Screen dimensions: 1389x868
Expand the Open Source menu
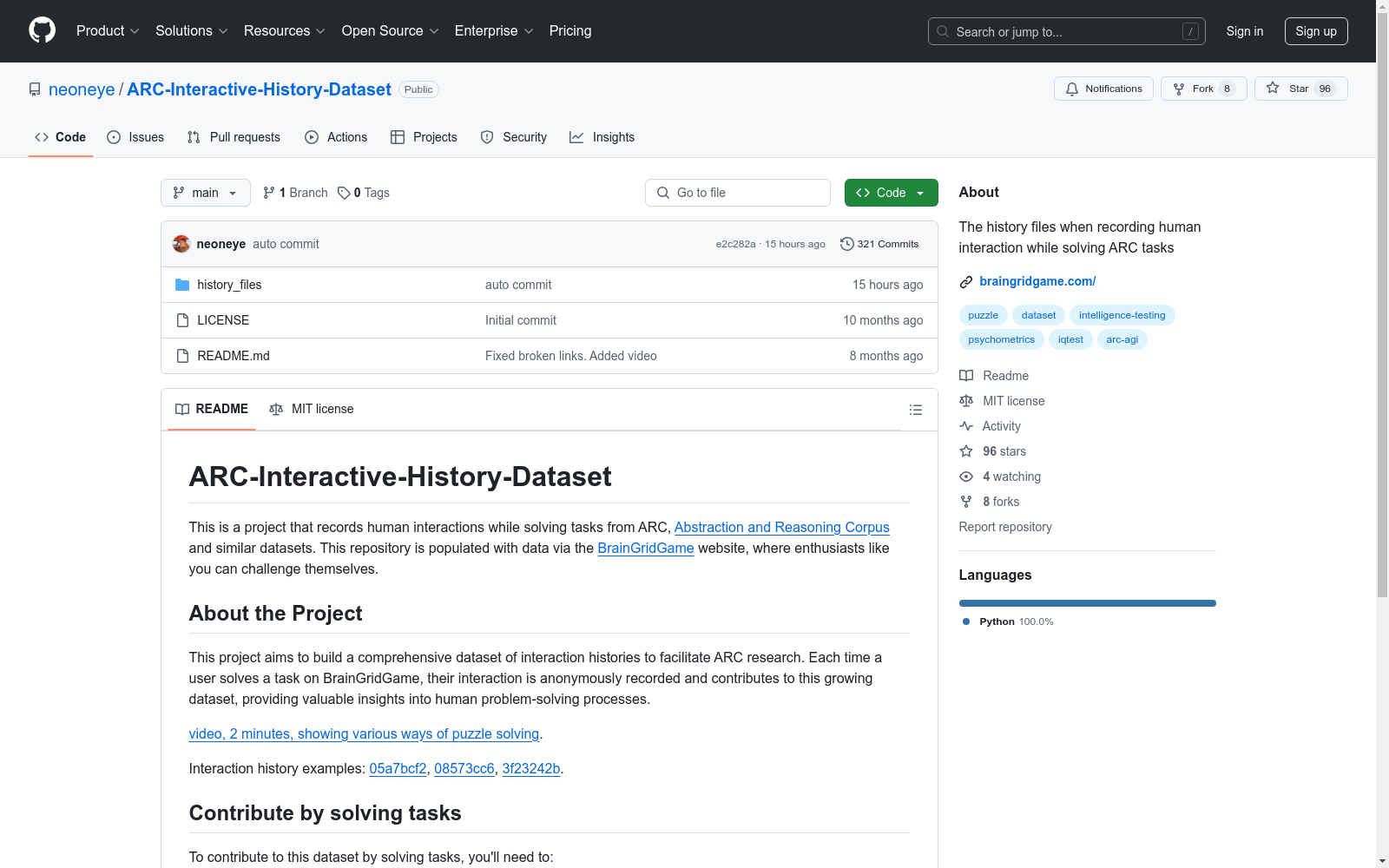(x=391, y=31)
